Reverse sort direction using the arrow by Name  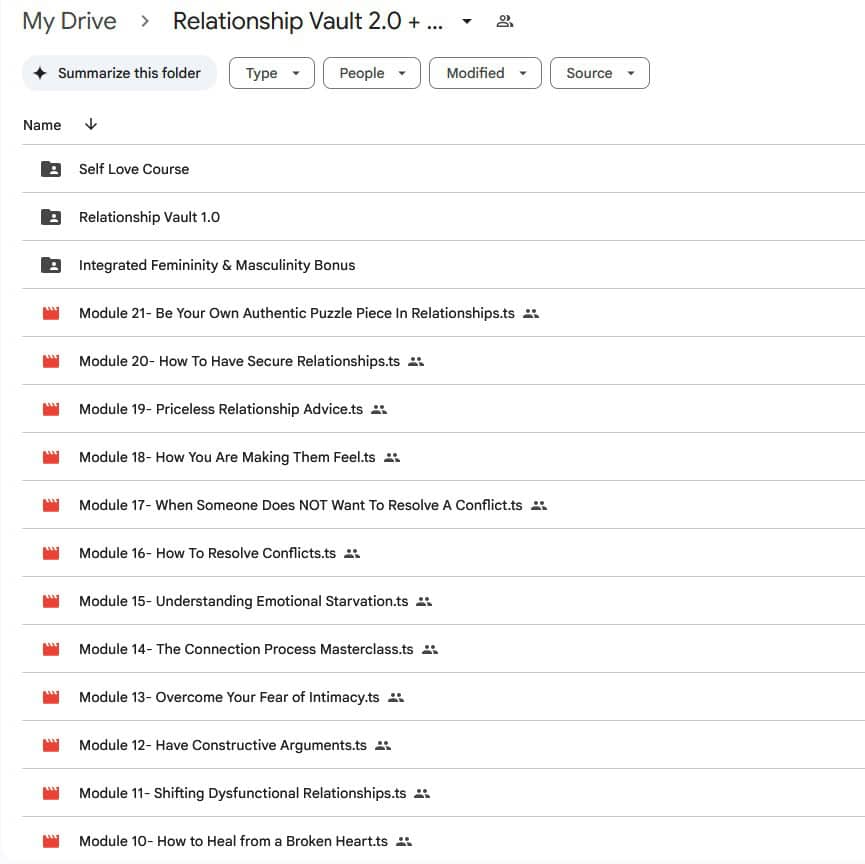point(91,125)
